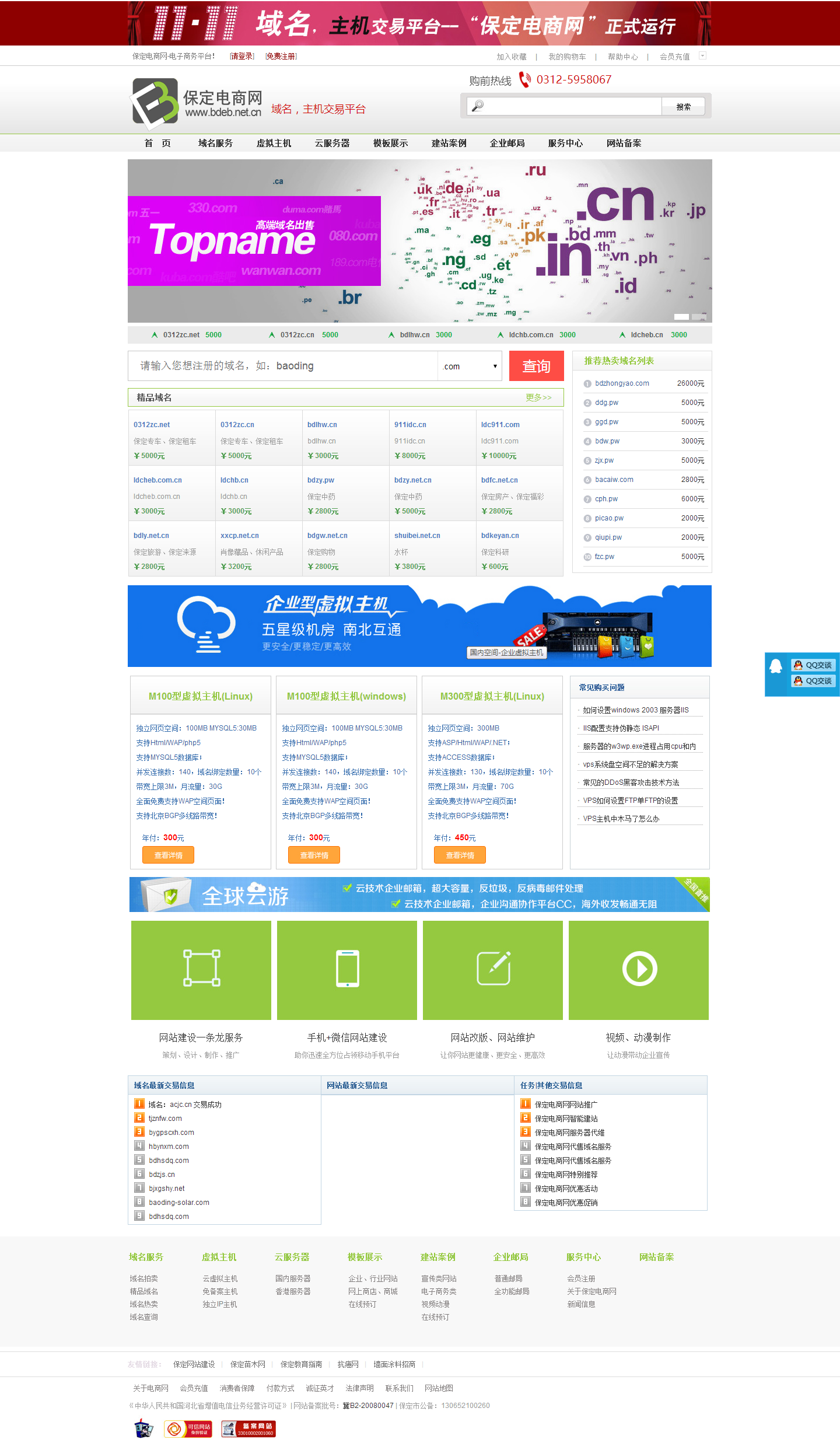Click the 免费注册 link in top bar

click(x=281, y=57)
